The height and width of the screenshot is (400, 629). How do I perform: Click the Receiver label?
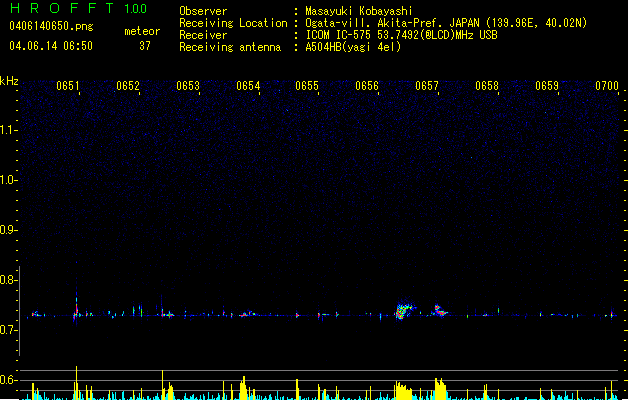[x=203, y=35]
